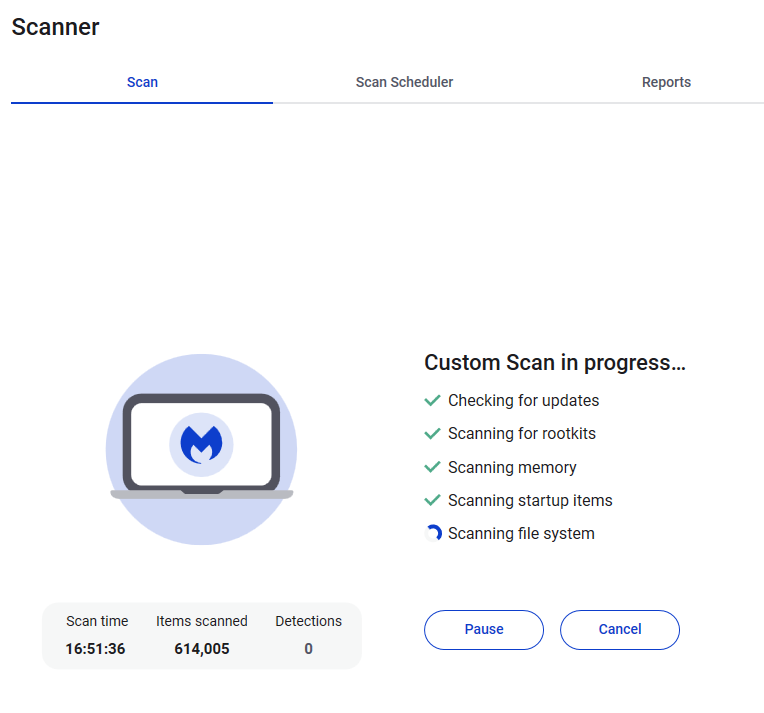Select the 'Scanning memory' text
This screenshot has width=764, height=713.
click(512, 467)
